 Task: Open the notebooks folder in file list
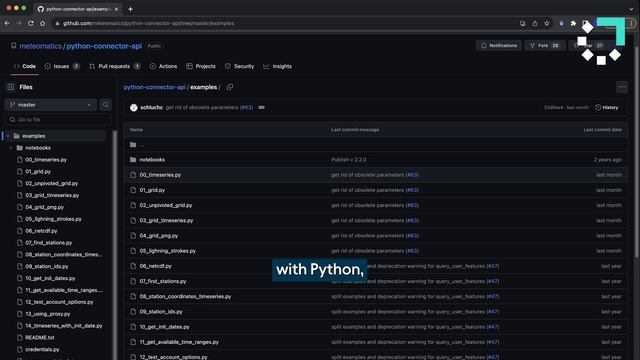click(x=152, y=160)
